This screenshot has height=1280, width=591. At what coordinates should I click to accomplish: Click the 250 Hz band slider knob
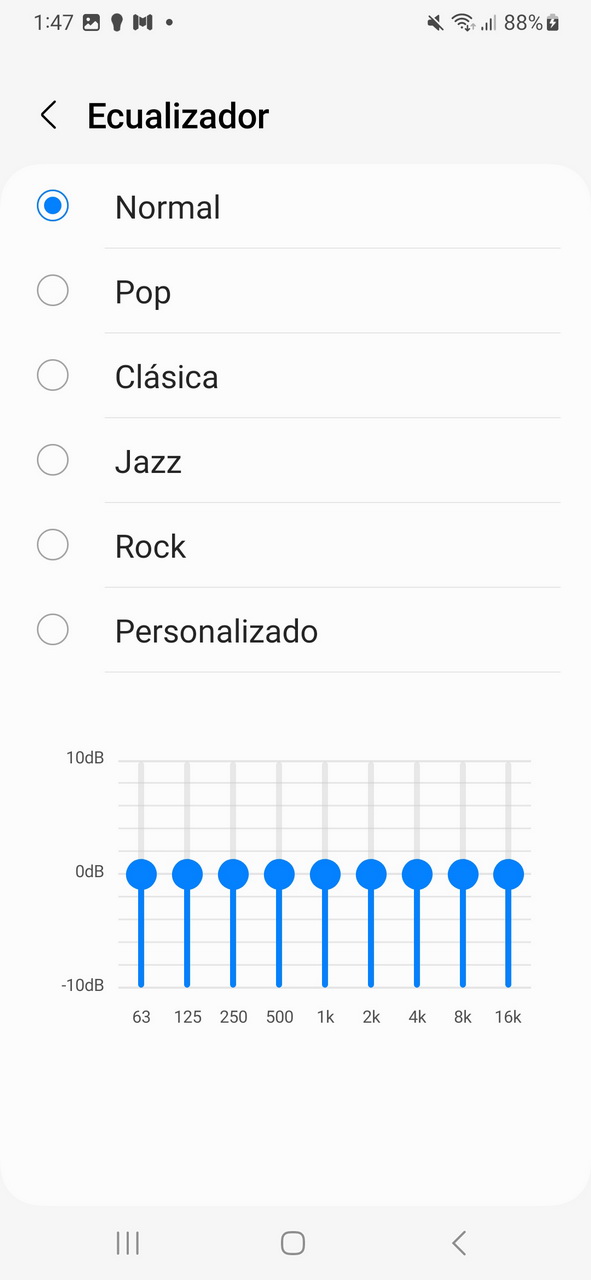(233, 874)
